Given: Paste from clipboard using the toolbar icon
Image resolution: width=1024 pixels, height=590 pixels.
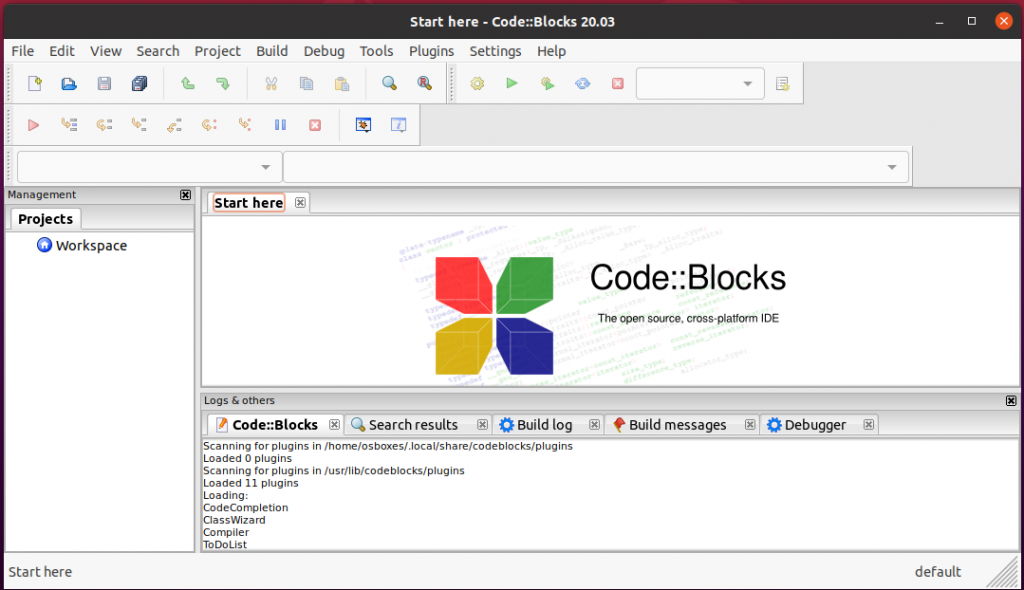Looking at the screenshot, I should (342, 84).
